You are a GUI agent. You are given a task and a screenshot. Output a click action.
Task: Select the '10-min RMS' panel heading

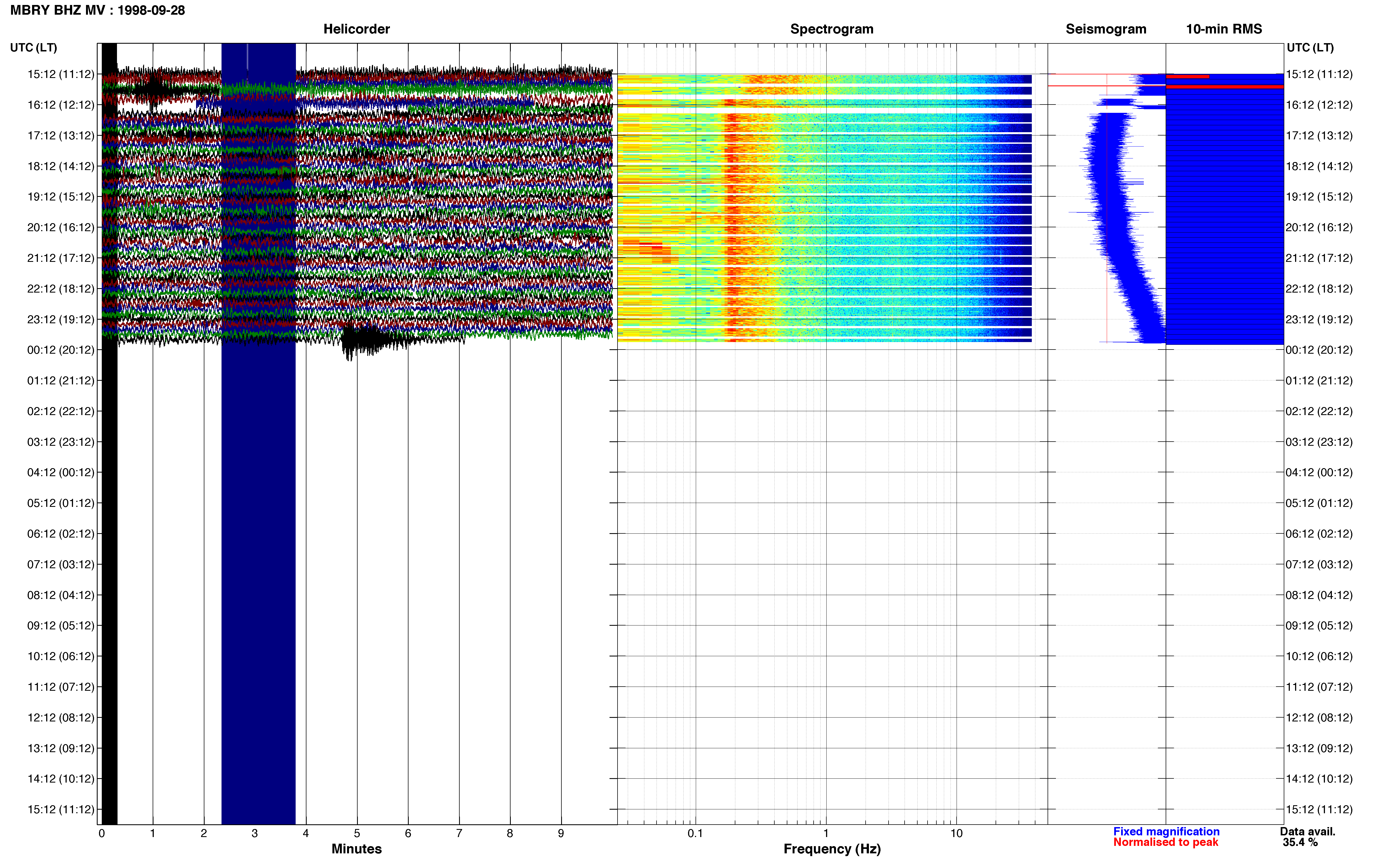coord(1224,29)
